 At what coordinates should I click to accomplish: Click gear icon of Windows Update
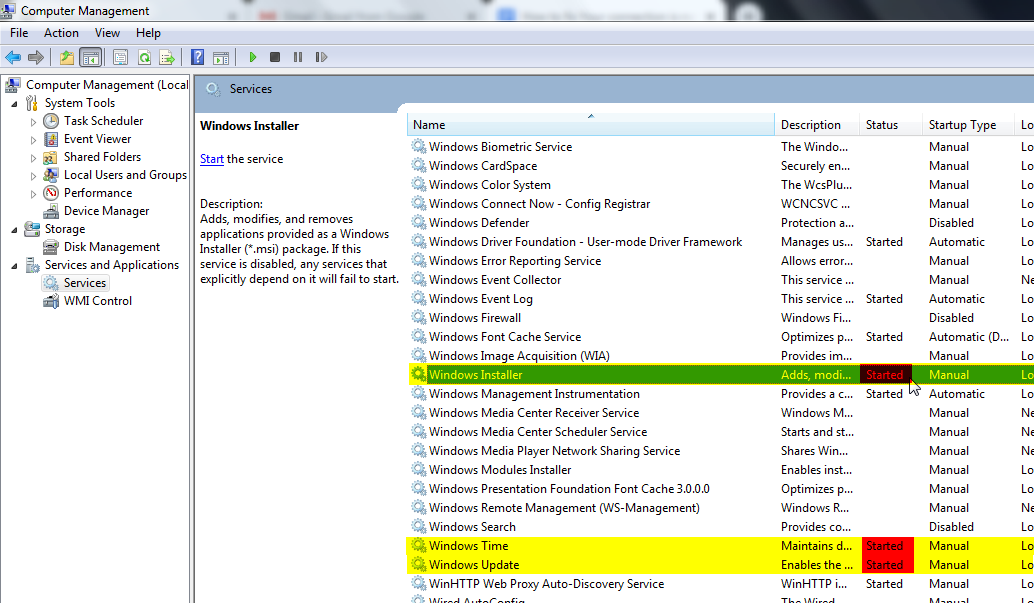pyautogui.click(x=418, y=565)
